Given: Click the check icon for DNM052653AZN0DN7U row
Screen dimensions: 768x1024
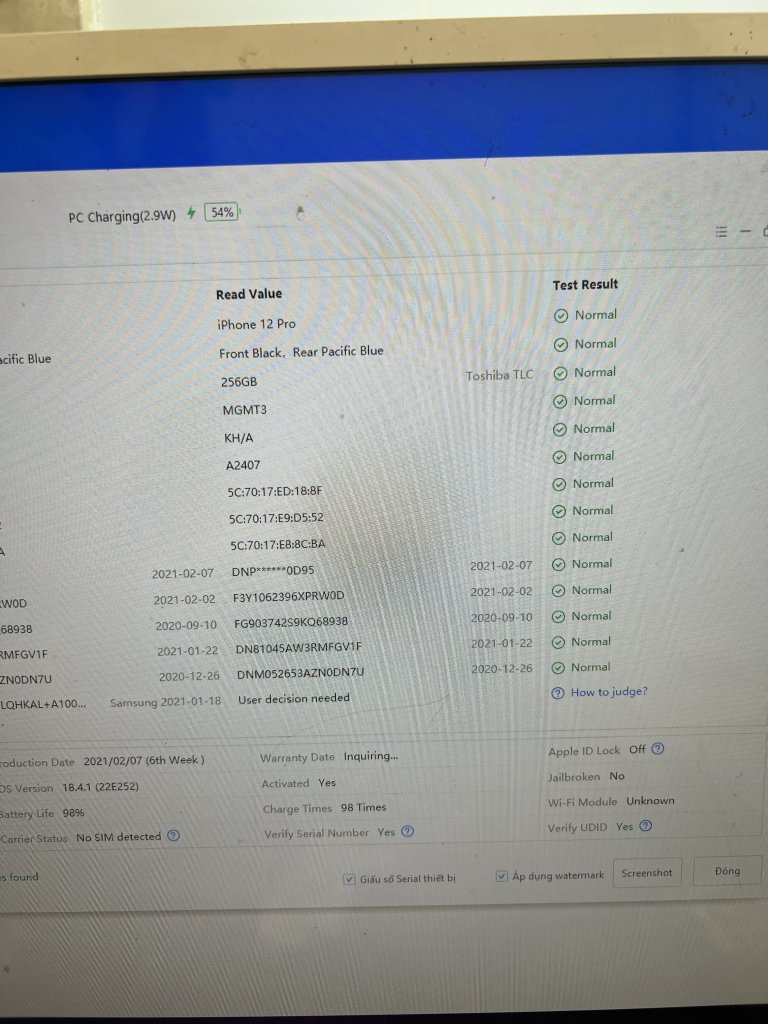Looking at the screenshot, I should tap(558, 668).
